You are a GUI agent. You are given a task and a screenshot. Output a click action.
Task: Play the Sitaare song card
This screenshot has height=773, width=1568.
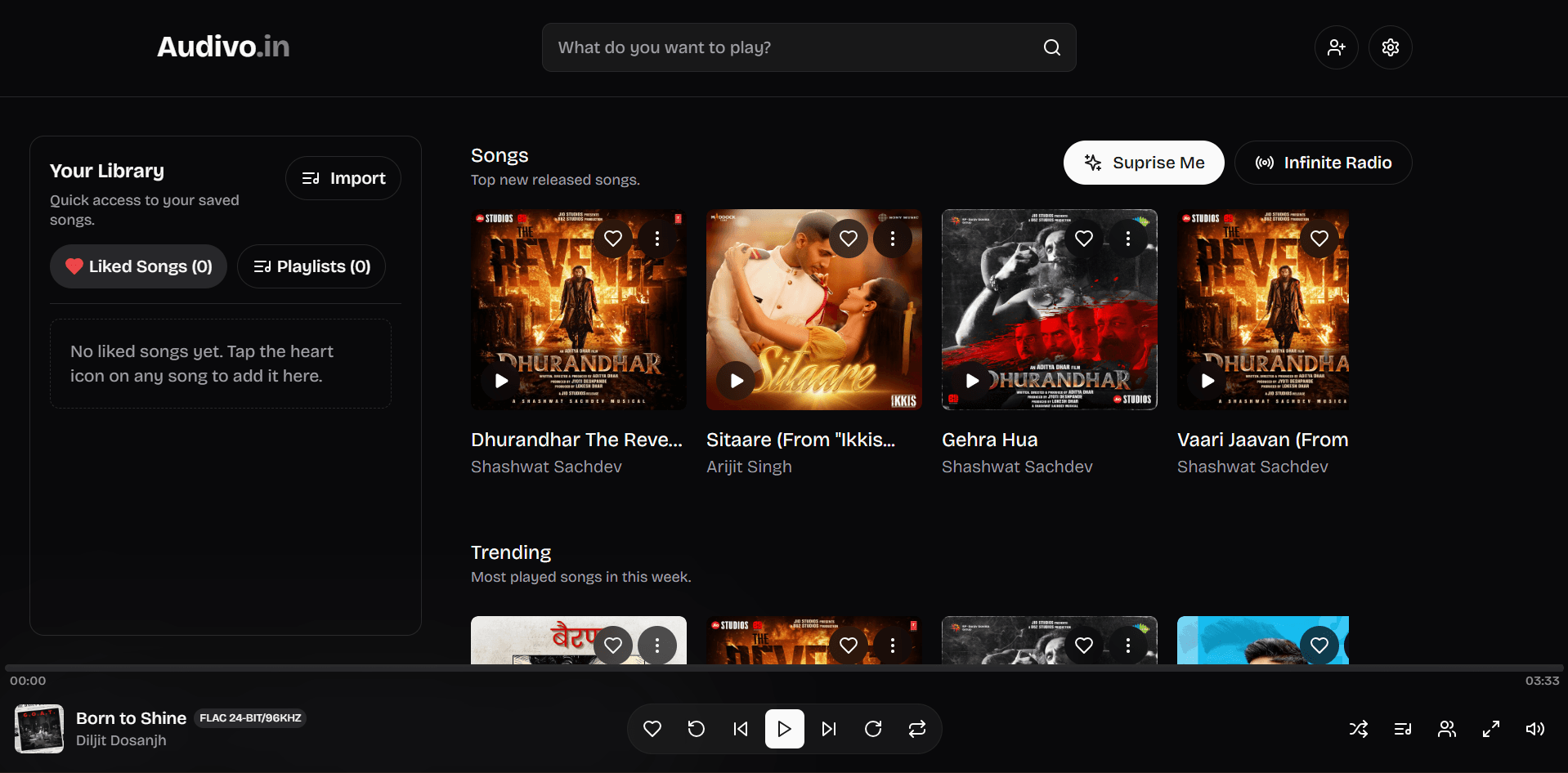click(x=737, y=380)
